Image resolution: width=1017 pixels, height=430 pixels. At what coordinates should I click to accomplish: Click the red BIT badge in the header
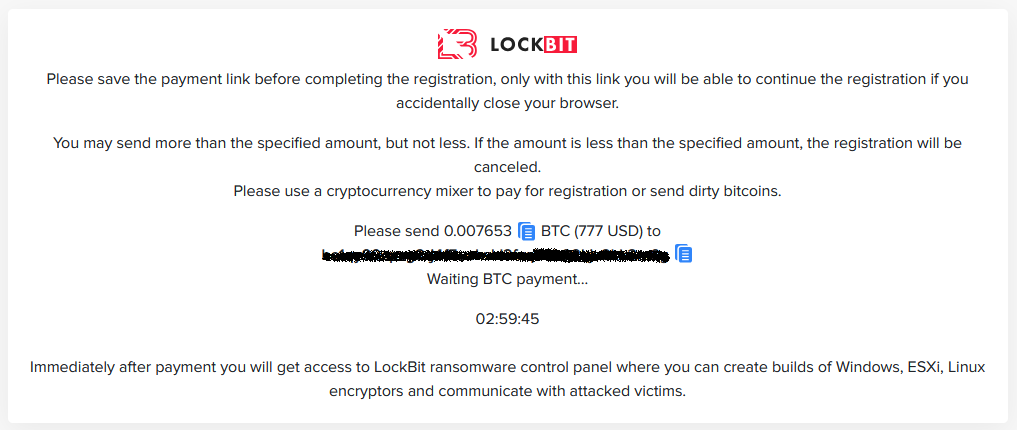(560, 44)
